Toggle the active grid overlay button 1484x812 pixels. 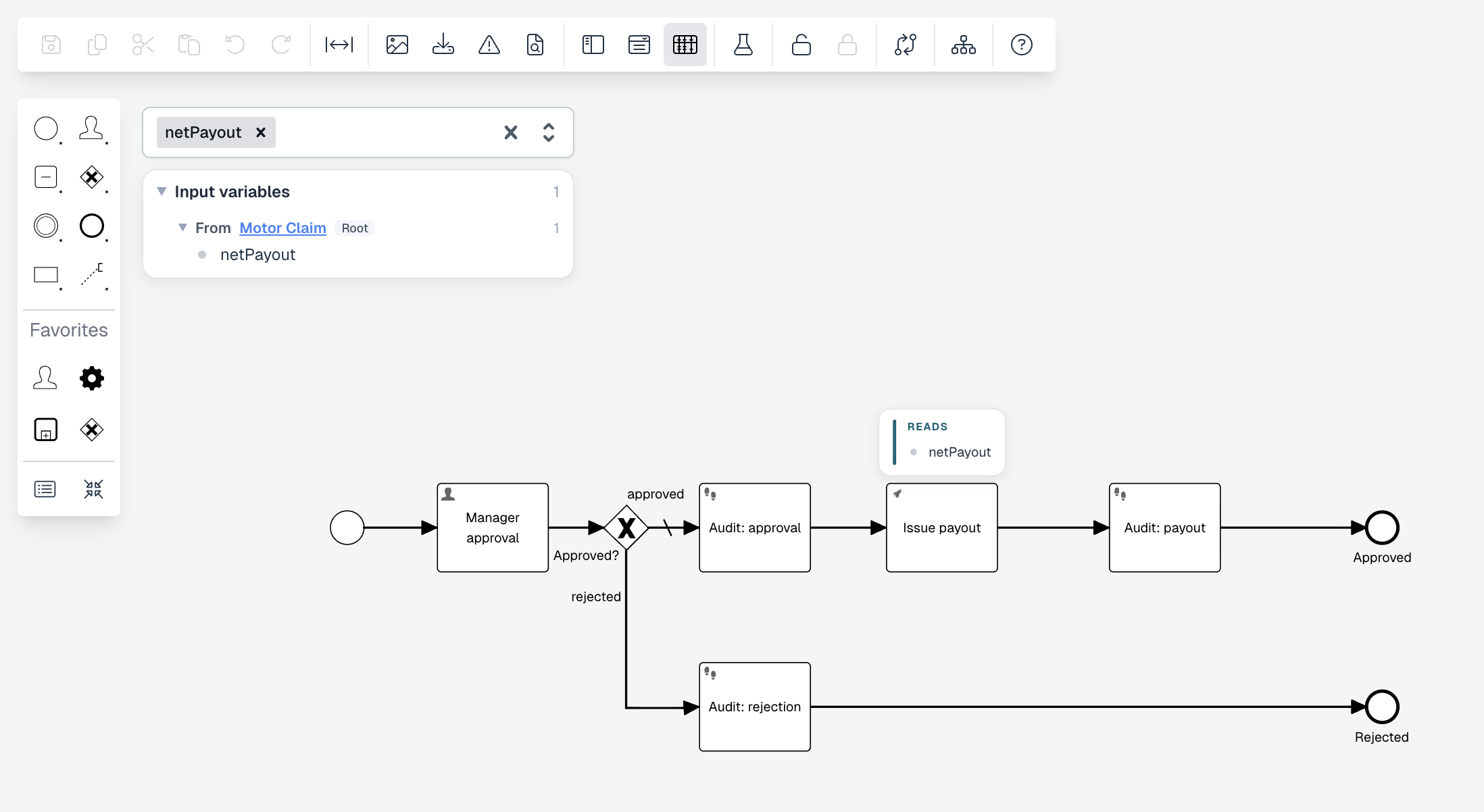click(x=685, y=45)
